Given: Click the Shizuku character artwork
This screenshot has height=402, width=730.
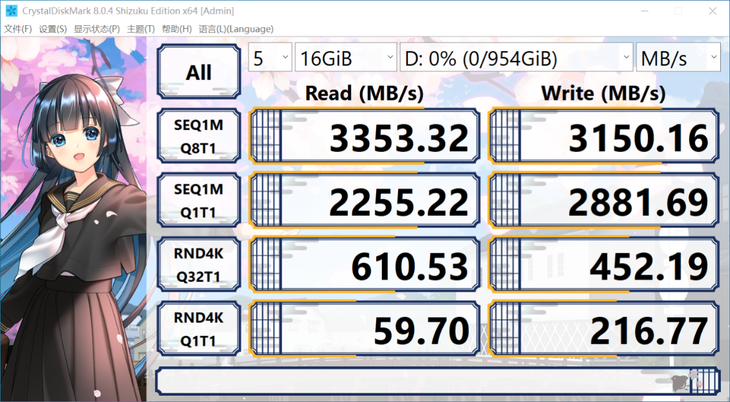Looking at the screenshot, I should pos(73,219).
